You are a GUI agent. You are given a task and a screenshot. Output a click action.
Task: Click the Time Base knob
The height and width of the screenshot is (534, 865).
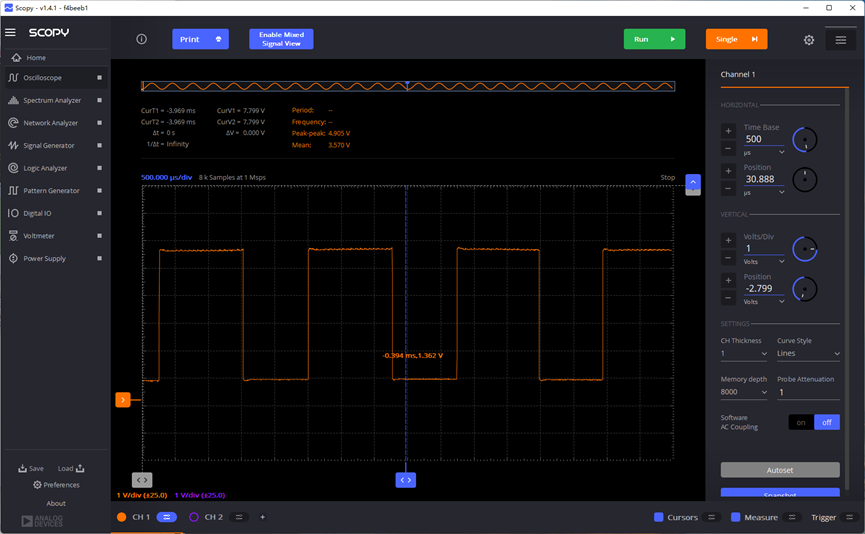coord(805,140)
